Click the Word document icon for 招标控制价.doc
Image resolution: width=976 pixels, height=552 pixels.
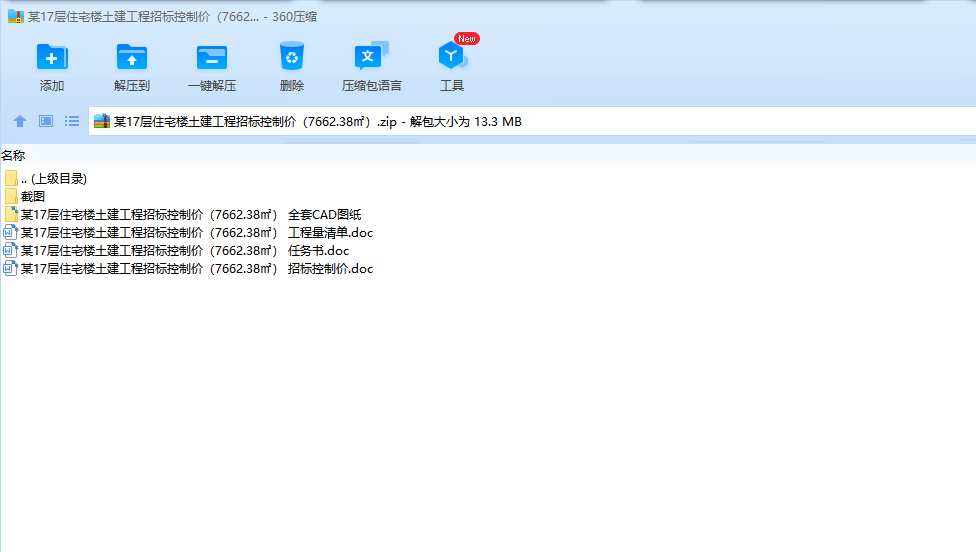[x=10, y=269]
